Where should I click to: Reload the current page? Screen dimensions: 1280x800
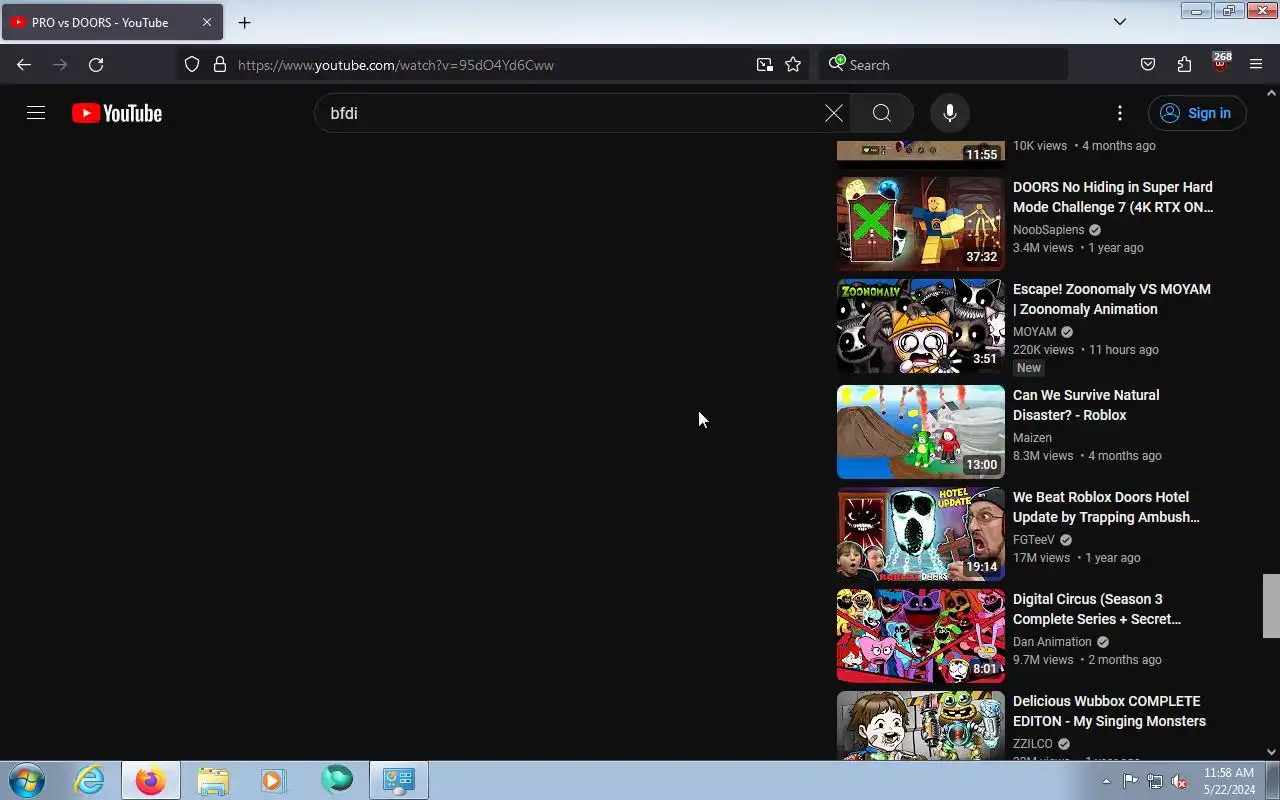click(96, 65)
